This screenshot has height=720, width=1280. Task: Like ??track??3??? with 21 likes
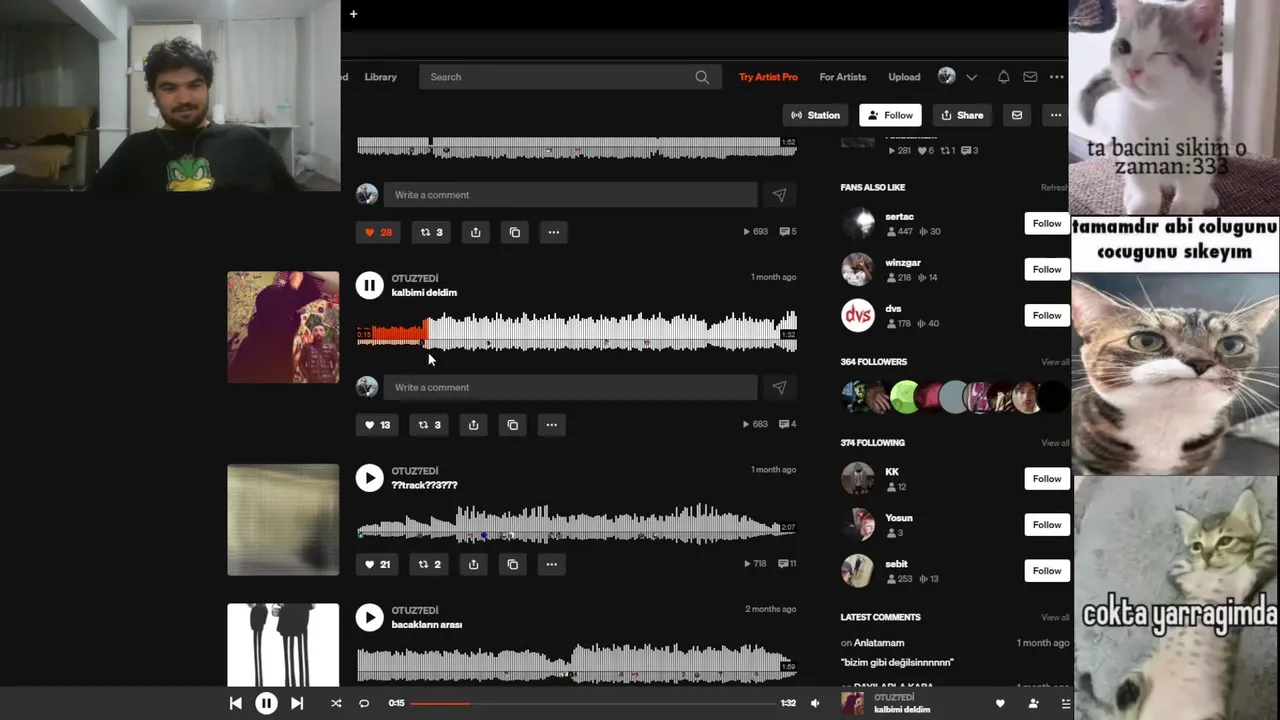tap(377, 564)
